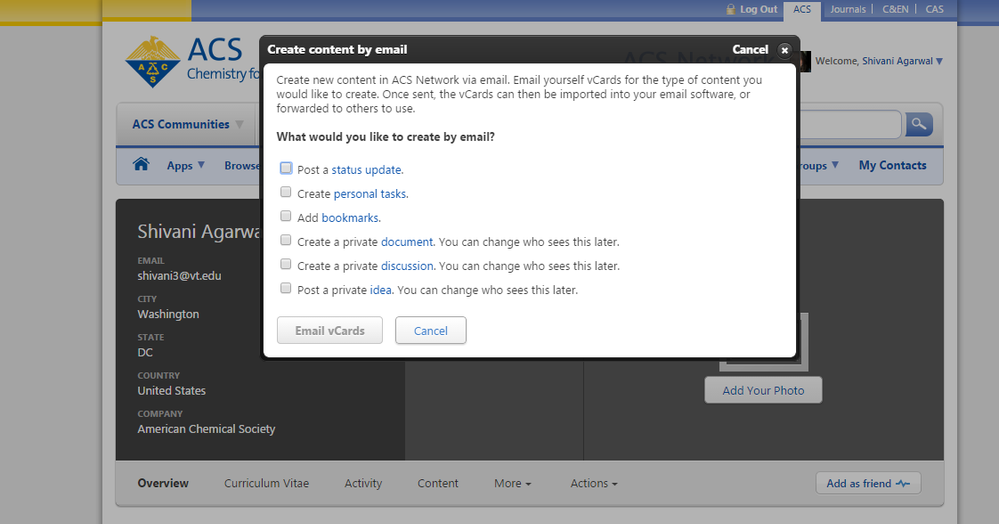Expand the More tab dropdown
The image size is (999, 524).
coord(512,484)
